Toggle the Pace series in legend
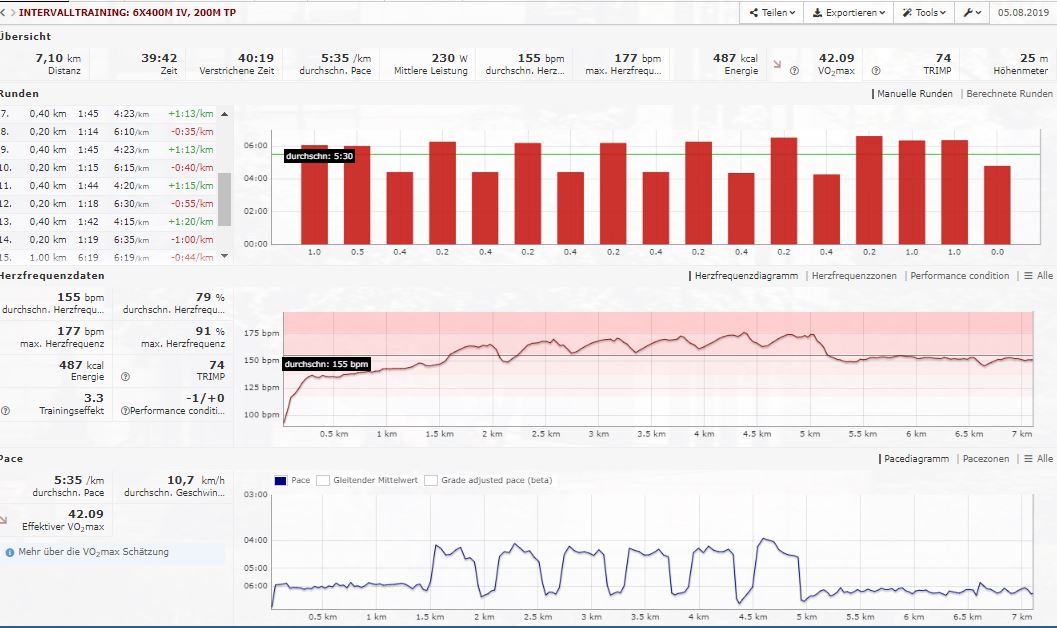This screenshot has height=628, width=1057. 279,480
